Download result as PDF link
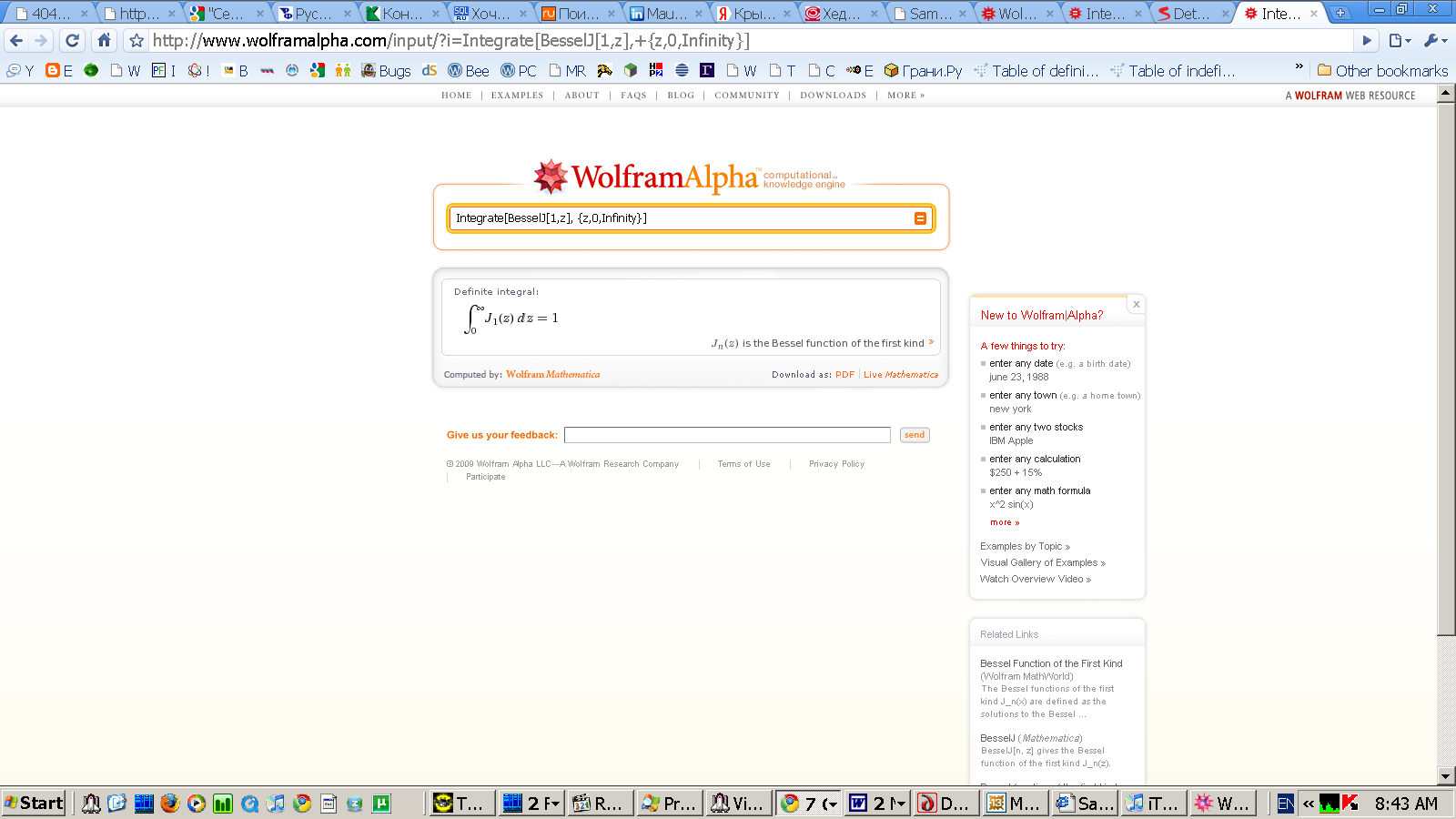 tap(844, 375)
